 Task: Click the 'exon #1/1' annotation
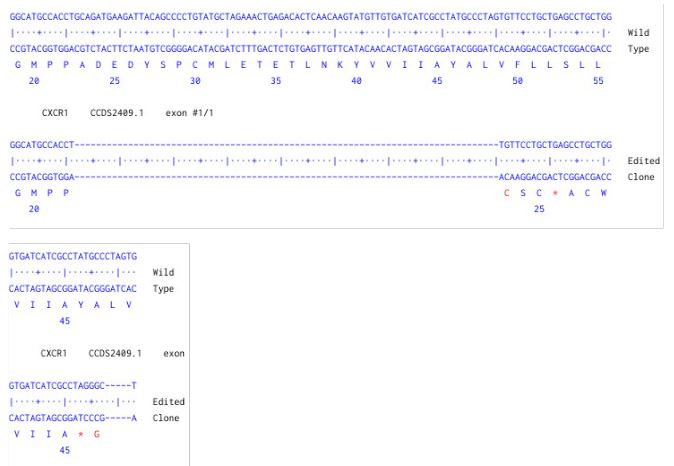click(x=190, y=113)
